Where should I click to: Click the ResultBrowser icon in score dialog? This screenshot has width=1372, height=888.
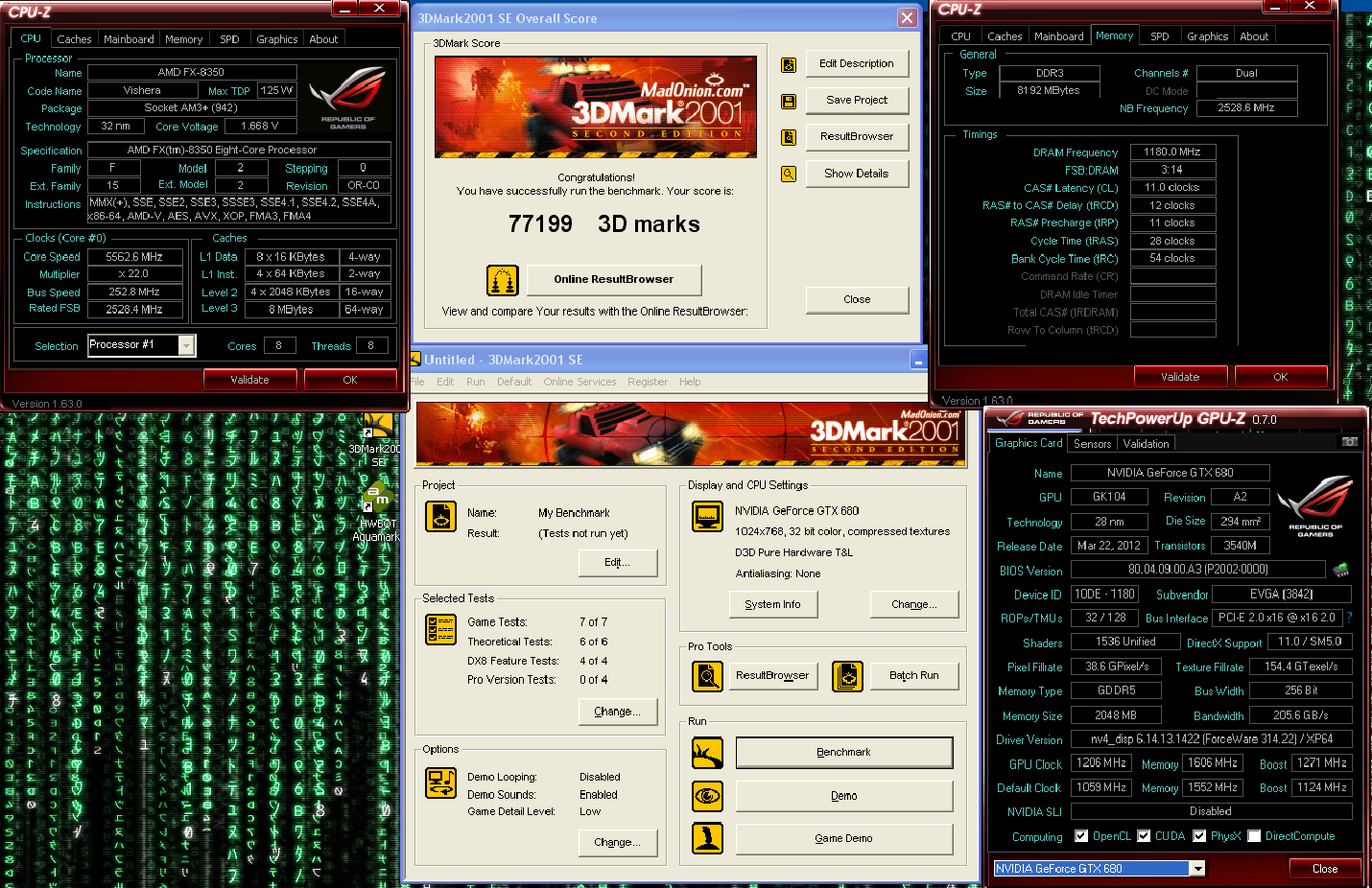pos(789,137)
